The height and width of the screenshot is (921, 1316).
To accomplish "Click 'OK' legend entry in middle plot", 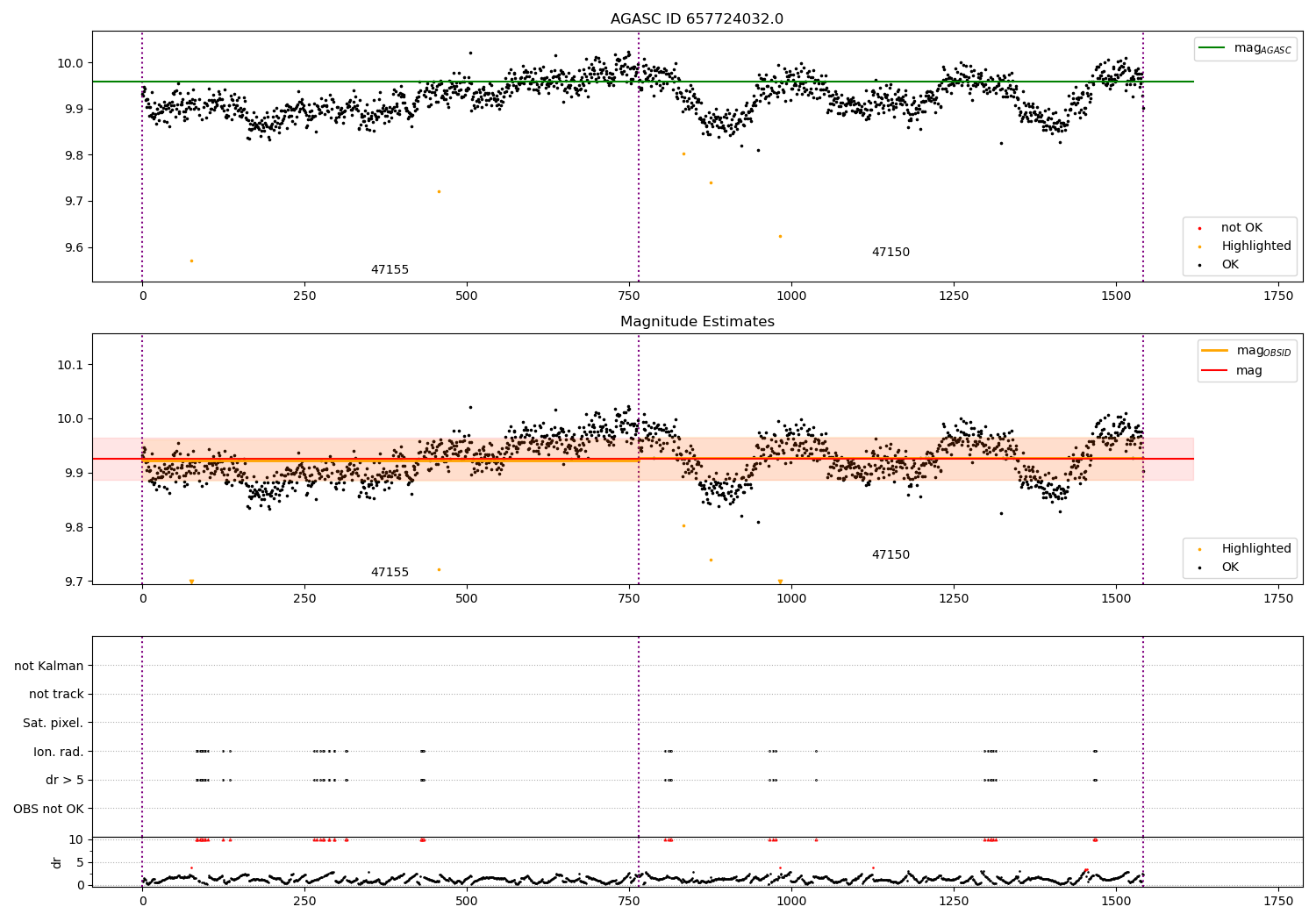I will coord(1230,568).
